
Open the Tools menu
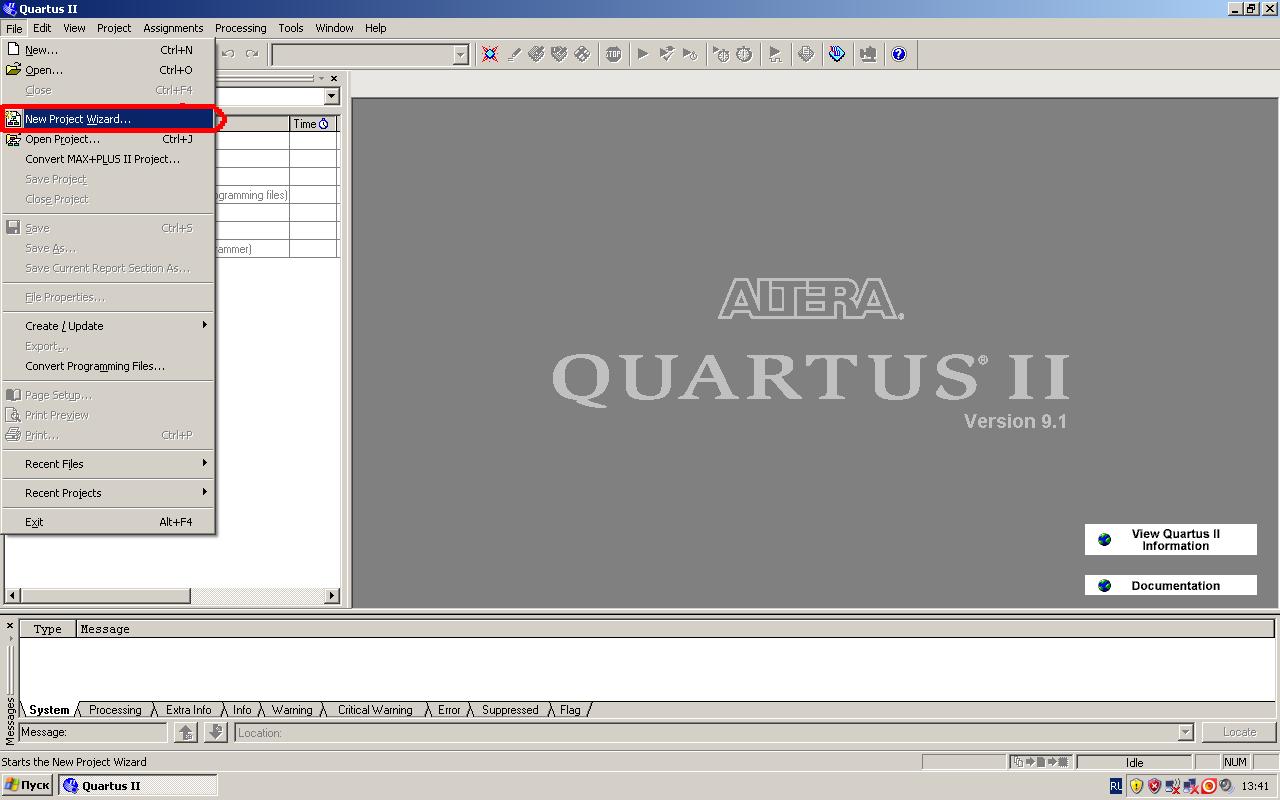[x=291, y=28]
